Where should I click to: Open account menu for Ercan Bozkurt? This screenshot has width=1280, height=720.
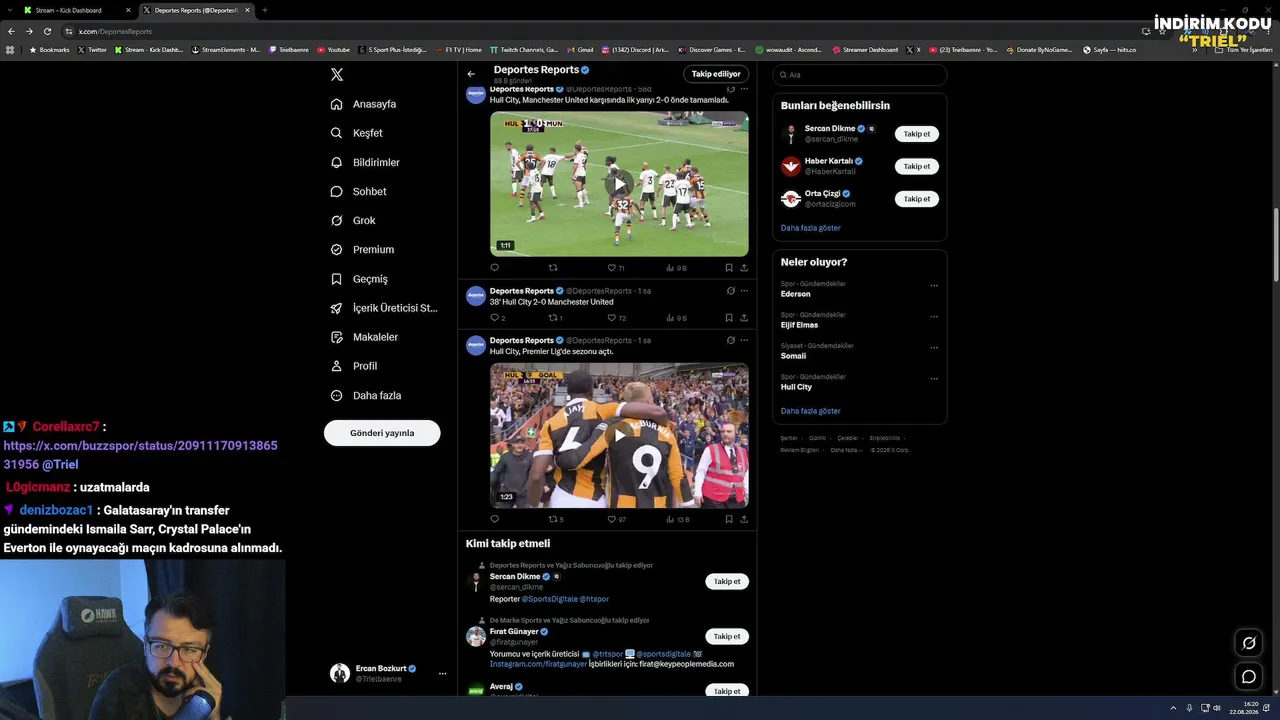point(388,674)
